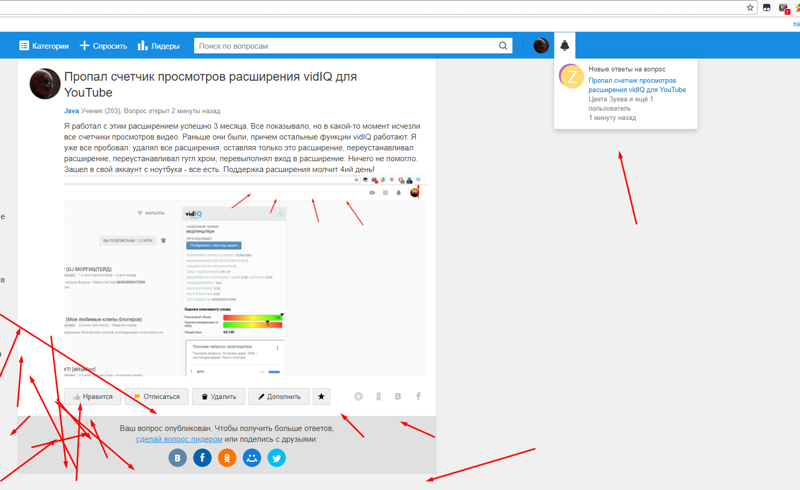Bookmark the page with browser star

[x=750, y=7]
